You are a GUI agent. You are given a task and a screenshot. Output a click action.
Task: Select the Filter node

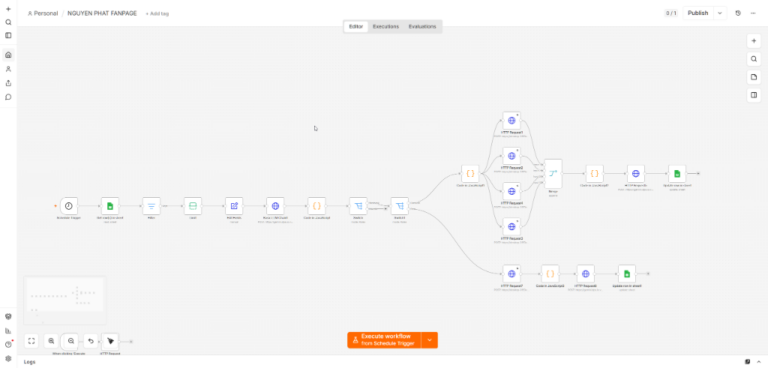tap(151, 206)
